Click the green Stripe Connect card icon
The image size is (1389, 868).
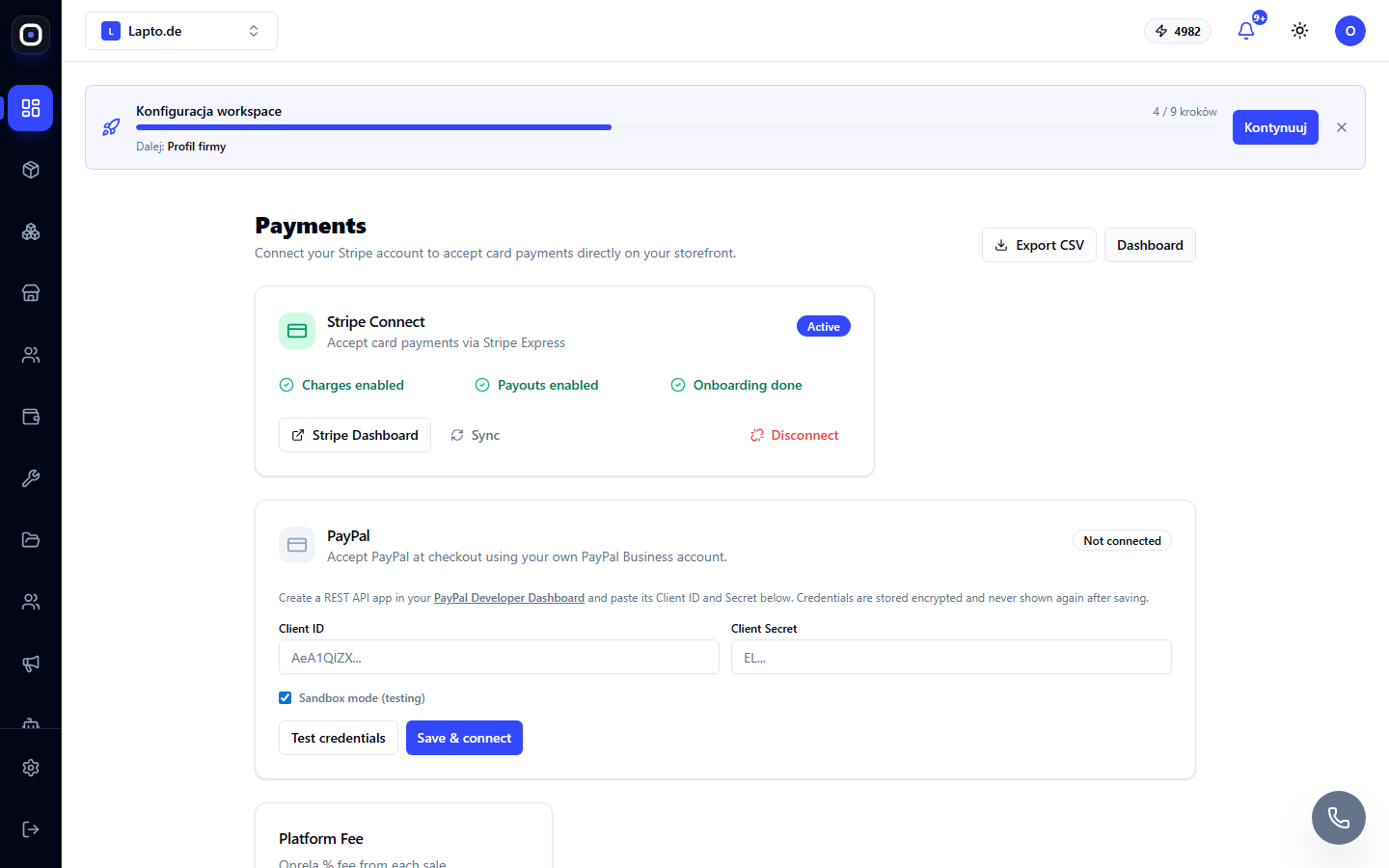pos(297,331)
